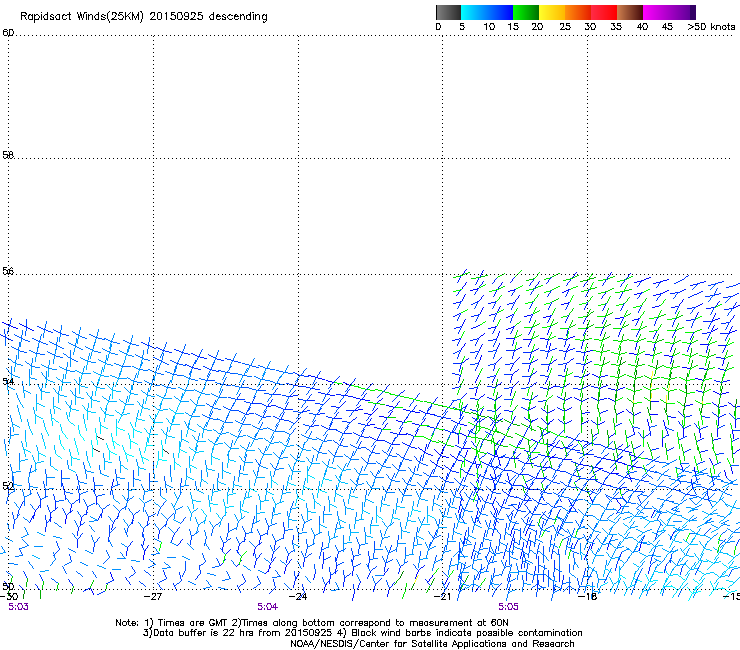Click the brown 35-40 knots legend swatch

pos(630,12)
